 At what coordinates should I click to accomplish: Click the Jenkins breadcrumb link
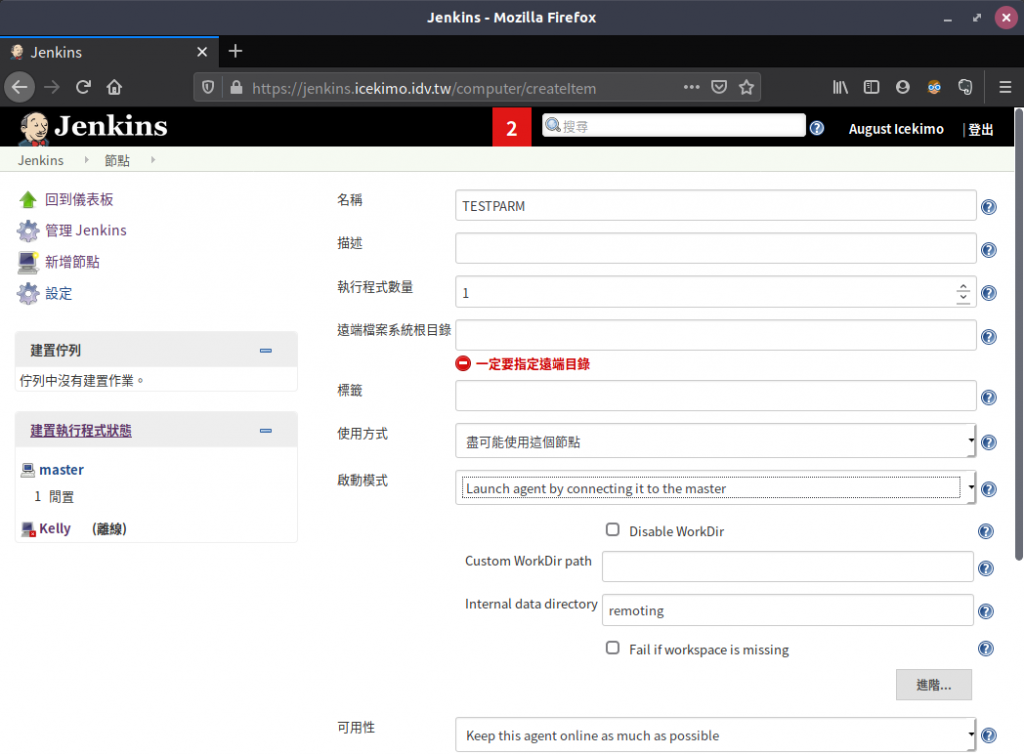(x=40, y=161)
